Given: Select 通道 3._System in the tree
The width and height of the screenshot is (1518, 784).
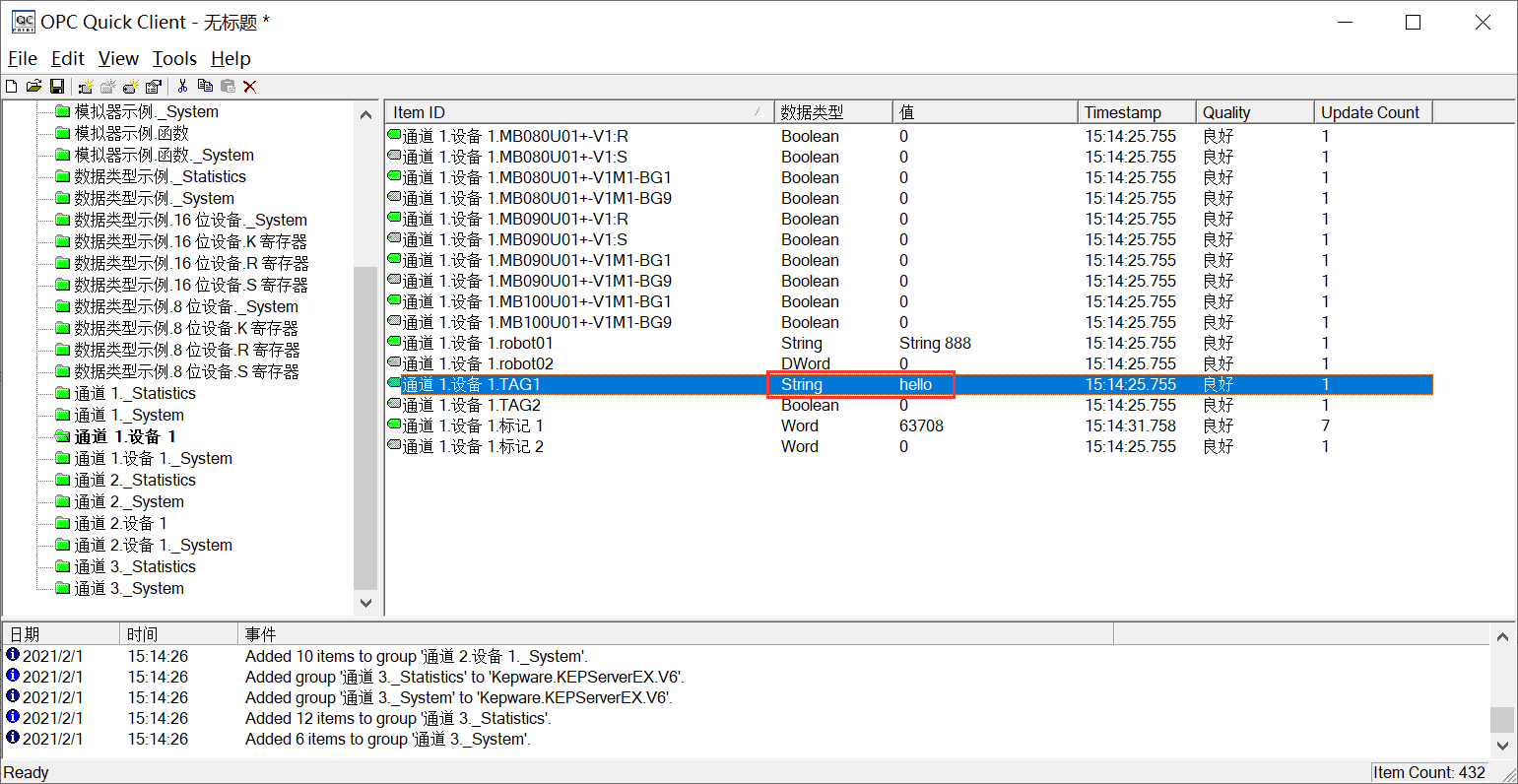Looking at the screenshot, I should tap(129, 589).
